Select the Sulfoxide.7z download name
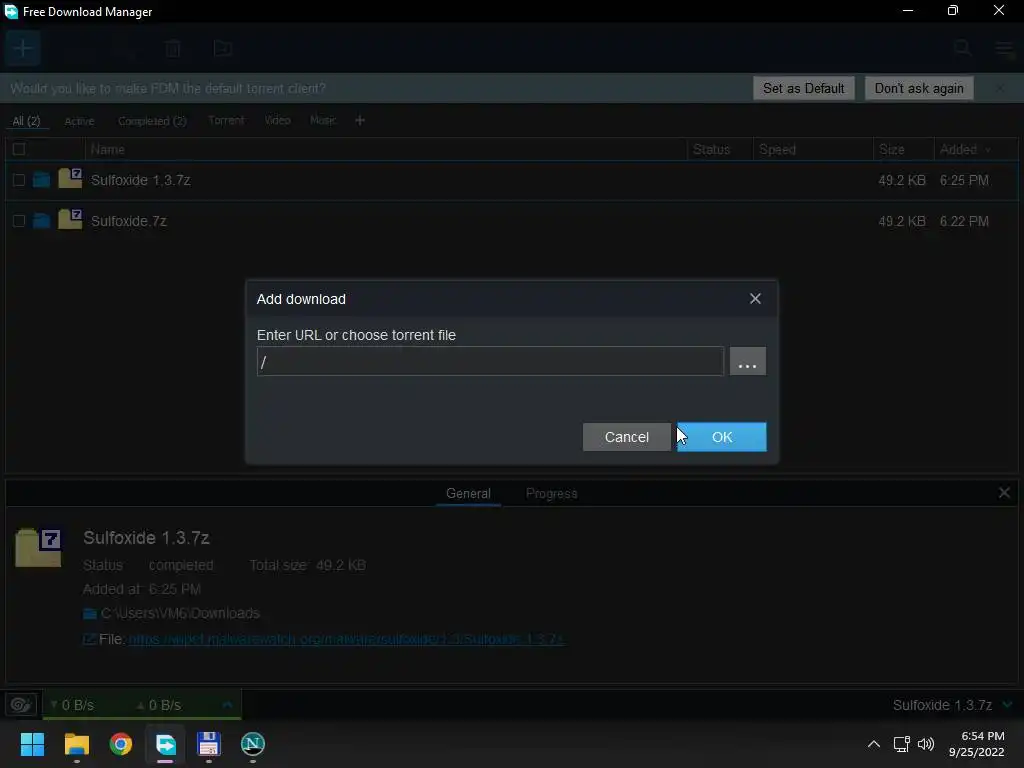The height and width of the screenshot is (768, 1024). [x=129, y=221]
